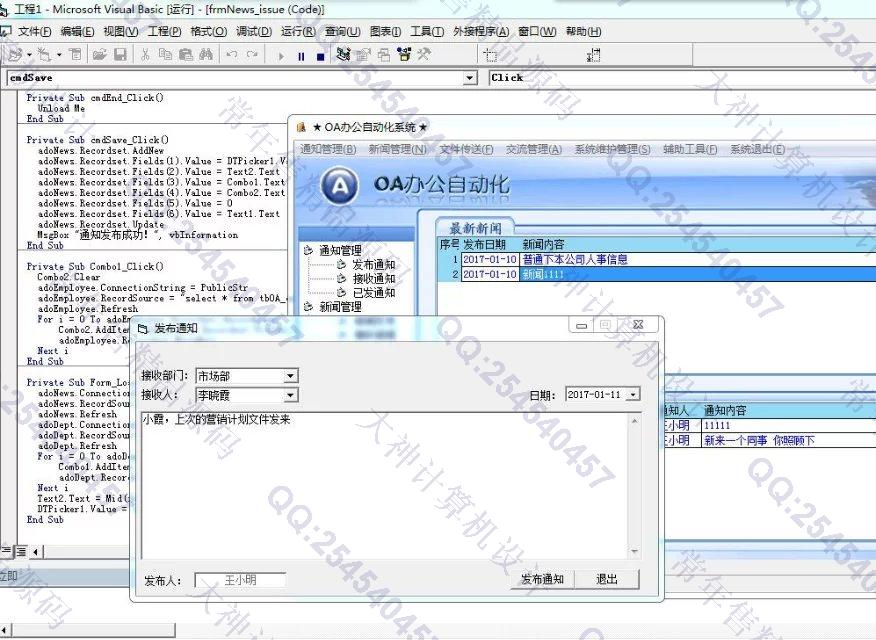The height and width of the screenshot is (640, 876).
Task: Click the Add Standard EXE Project toolbar icon
Action: [15, 55]
